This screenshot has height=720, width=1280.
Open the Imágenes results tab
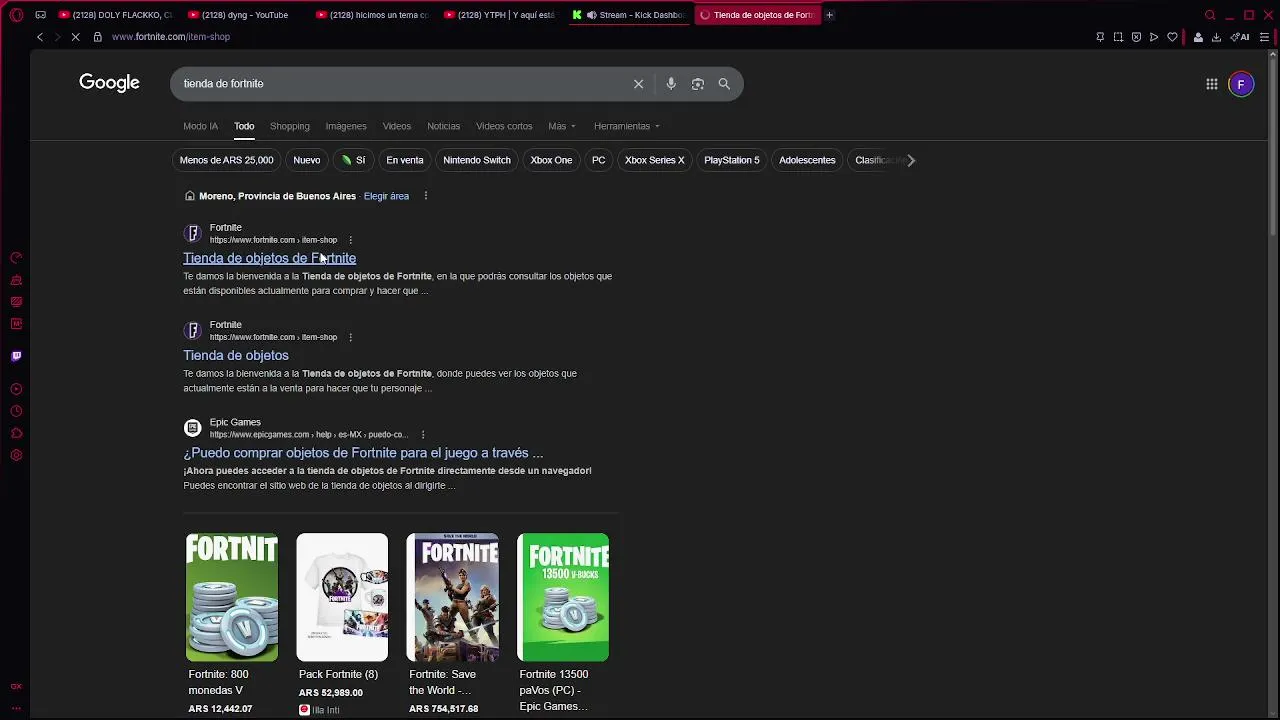(346, 126)
